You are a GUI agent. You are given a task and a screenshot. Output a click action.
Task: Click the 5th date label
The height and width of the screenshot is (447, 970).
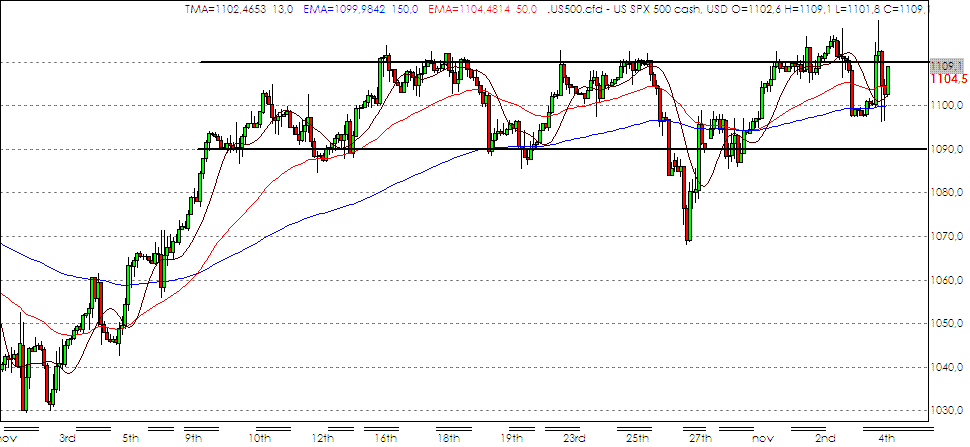131,439
